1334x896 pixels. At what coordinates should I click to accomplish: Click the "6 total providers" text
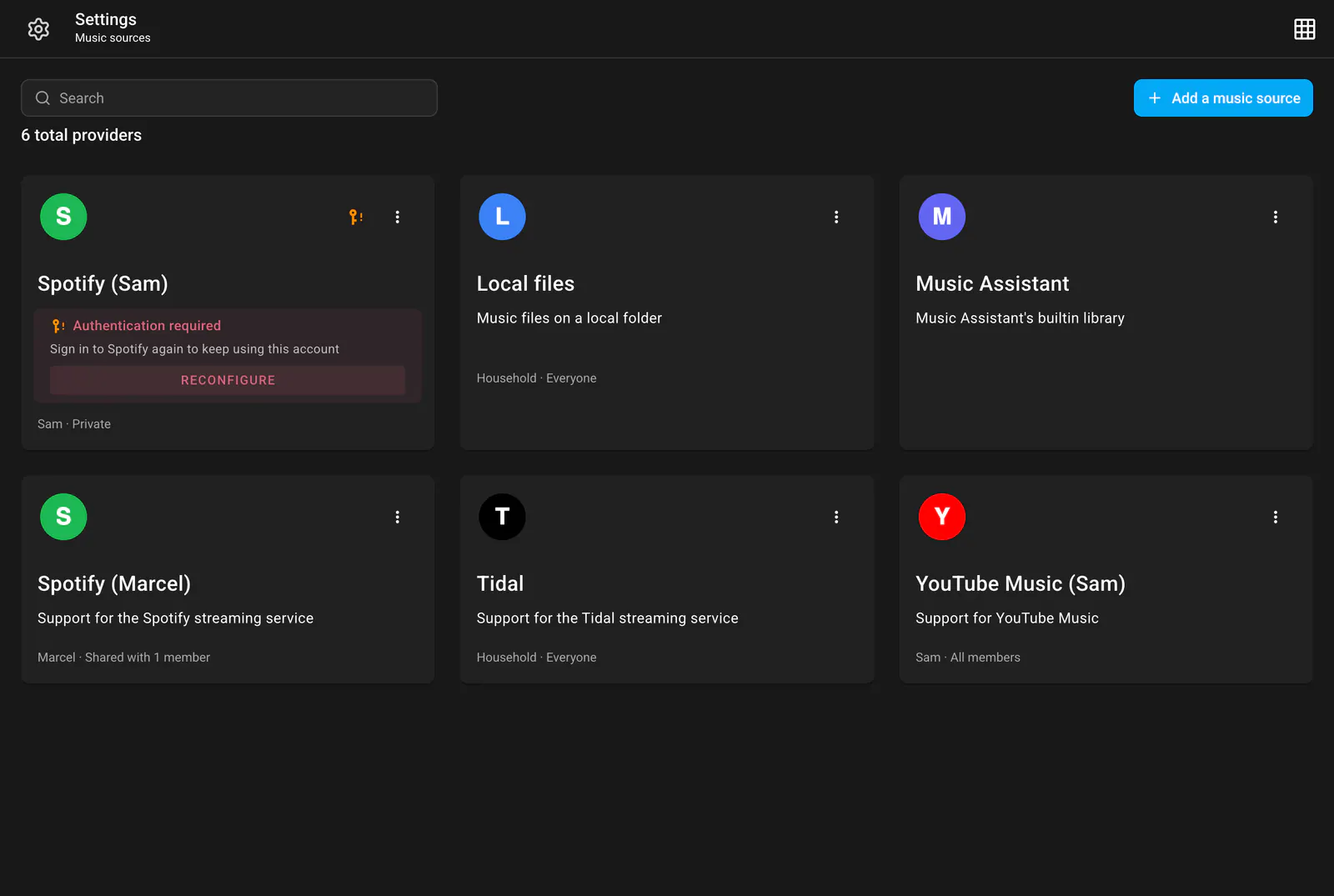81,135
